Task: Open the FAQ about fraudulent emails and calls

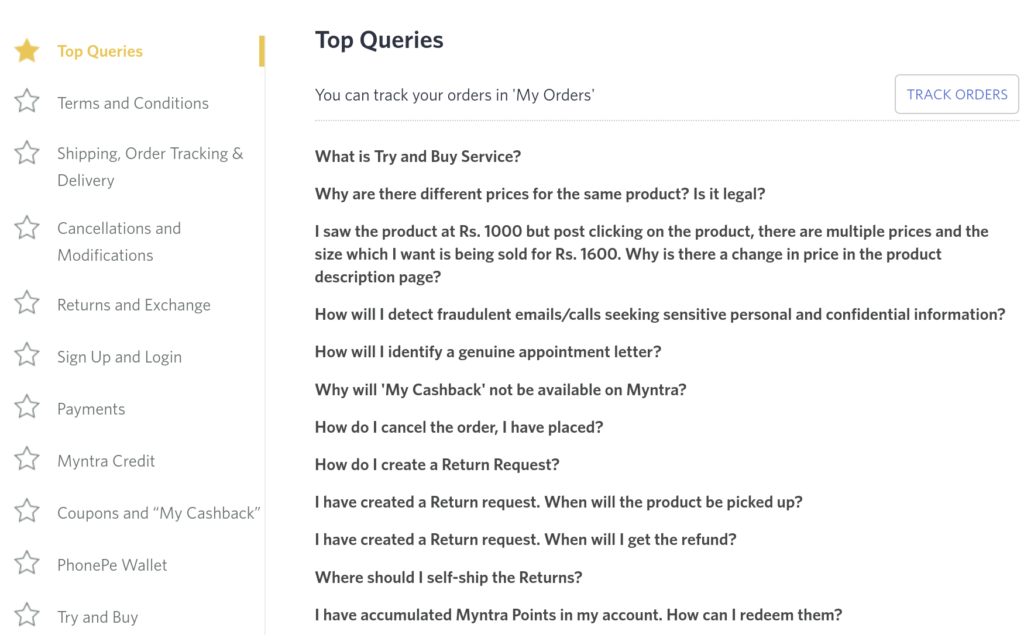Action: coord(660,313)
